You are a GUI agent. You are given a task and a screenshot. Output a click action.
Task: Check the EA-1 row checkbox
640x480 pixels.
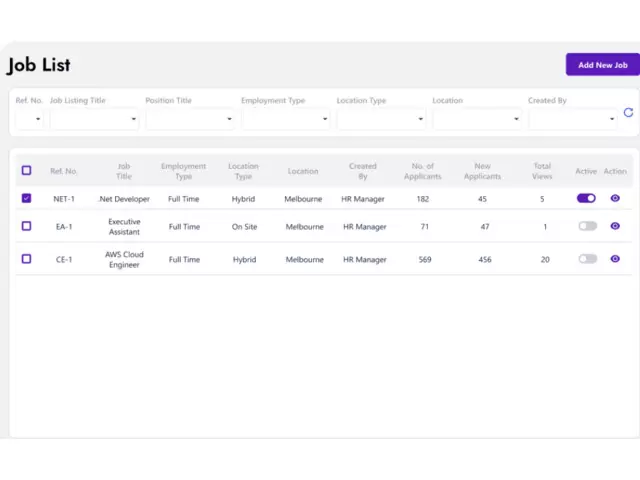pyautogui.click(x=27, y=226)
